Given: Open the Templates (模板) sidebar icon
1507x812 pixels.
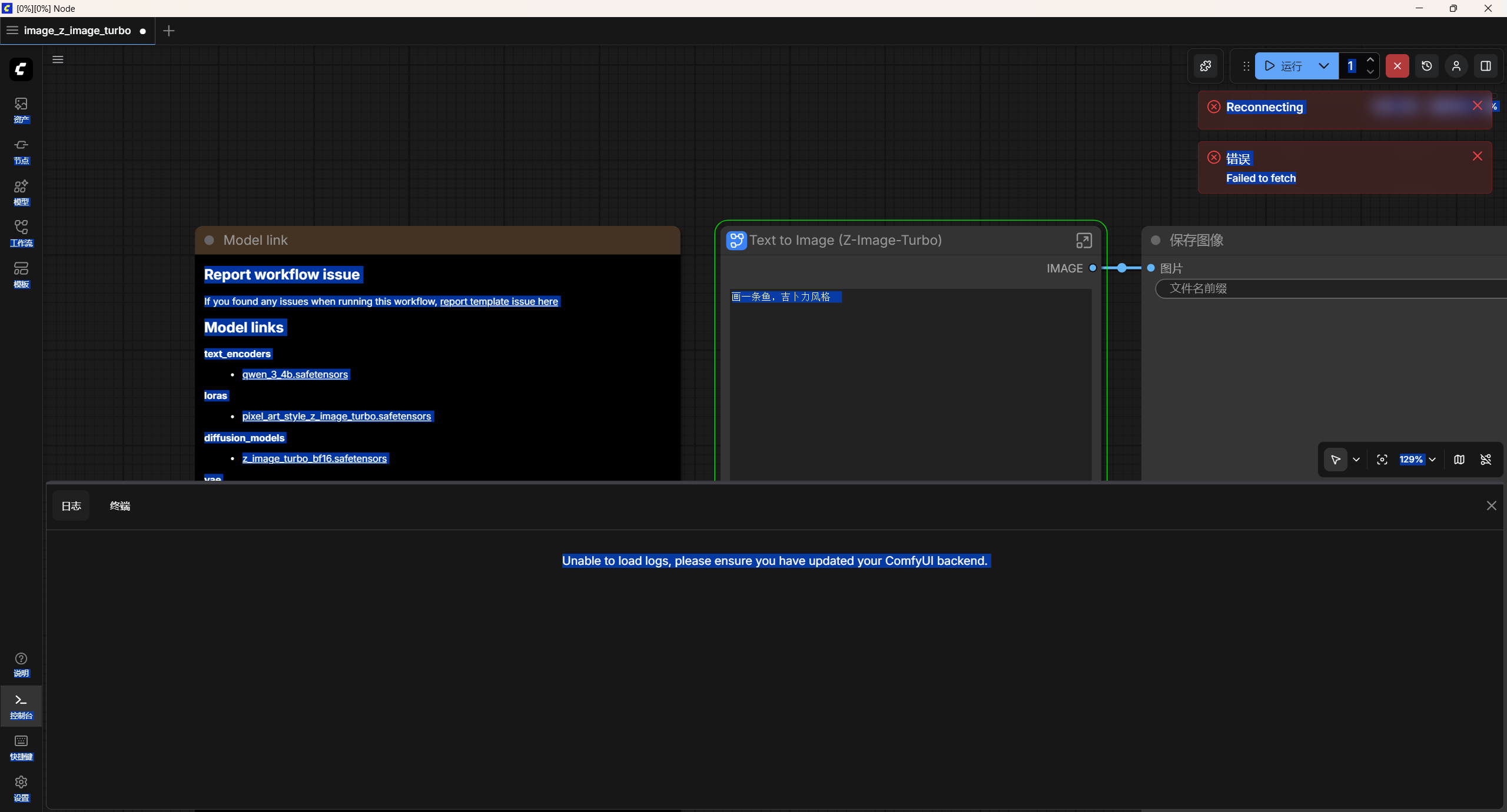Looking at the screenshot, I should [x=21, y=275].
